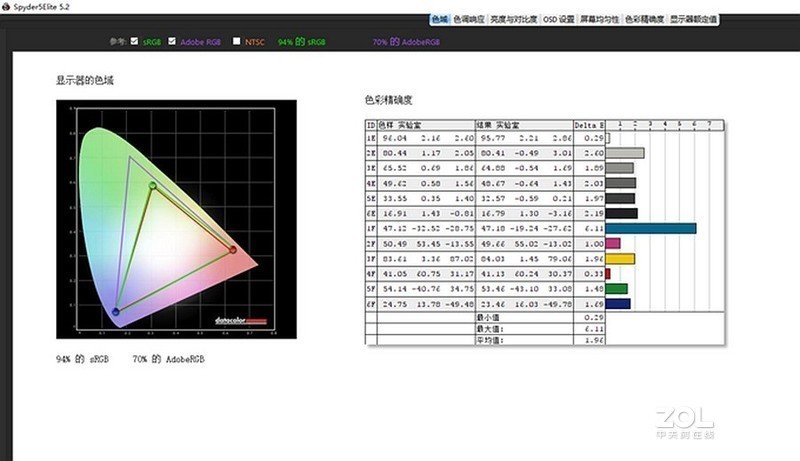800x461 pixels.
Task: Click the Delta E value 6.11 in row 1F
Action: (x=594, y=228)
